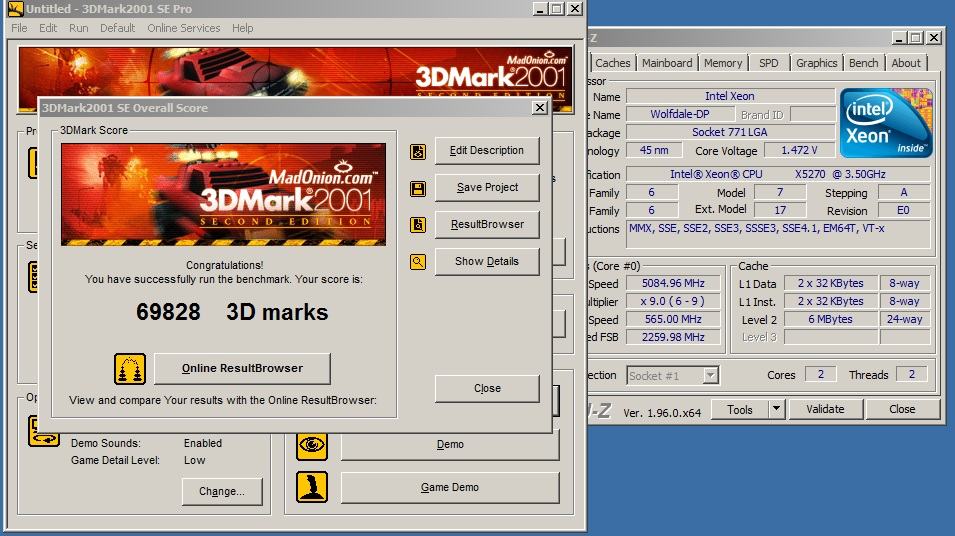The image size is (955, 536).
Task: Click the Tools button in CPU-Z
Action: [740, 409]
